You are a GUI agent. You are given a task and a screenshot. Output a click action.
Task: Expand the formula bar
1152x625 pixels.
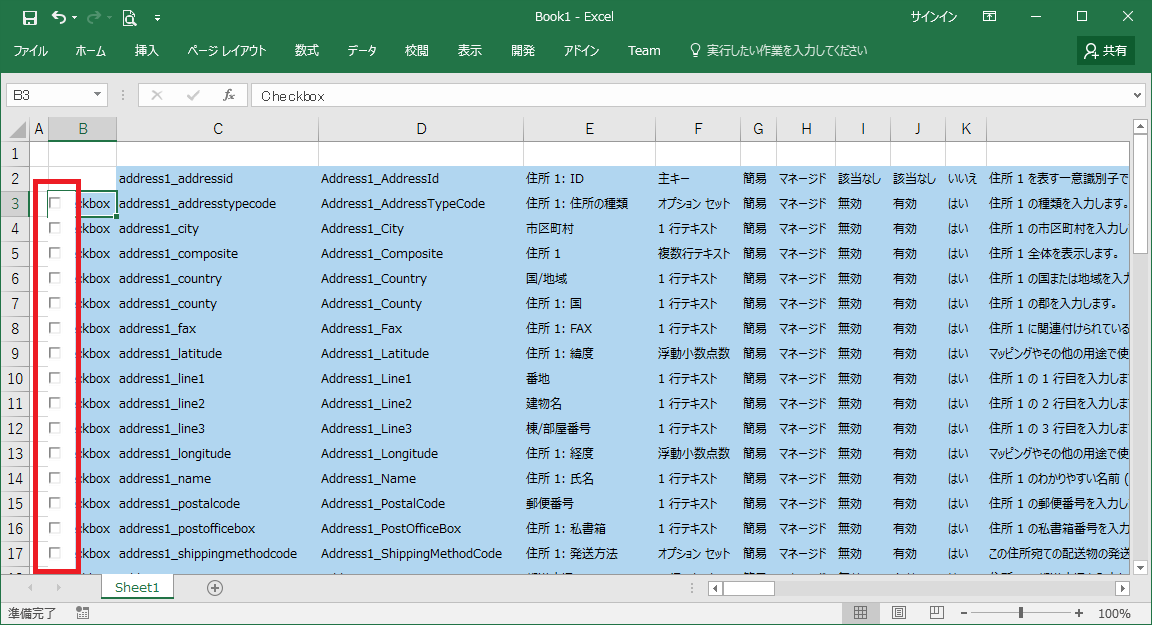[1137, 95]
